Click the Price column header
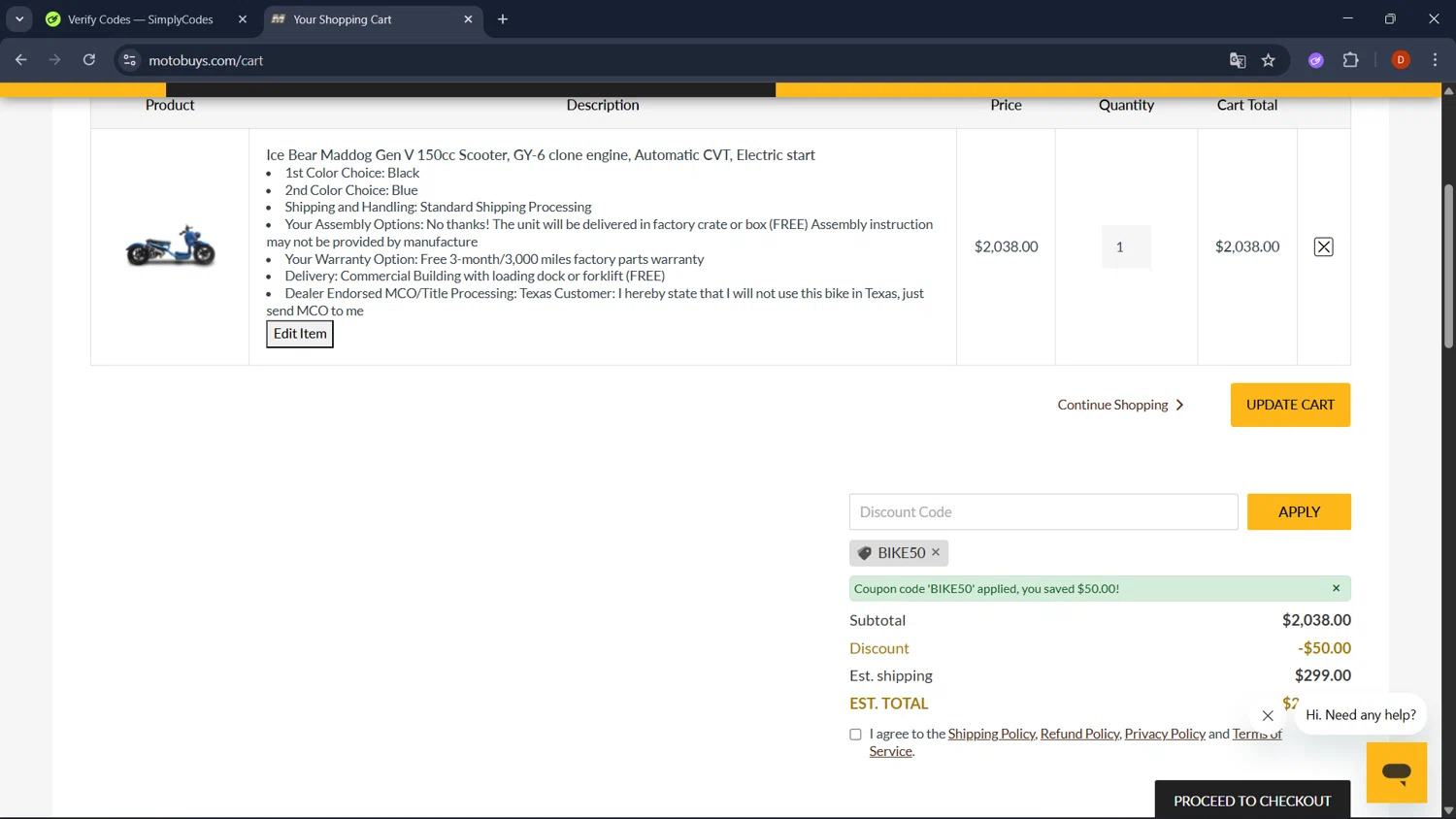 (x=1006, y=105)
